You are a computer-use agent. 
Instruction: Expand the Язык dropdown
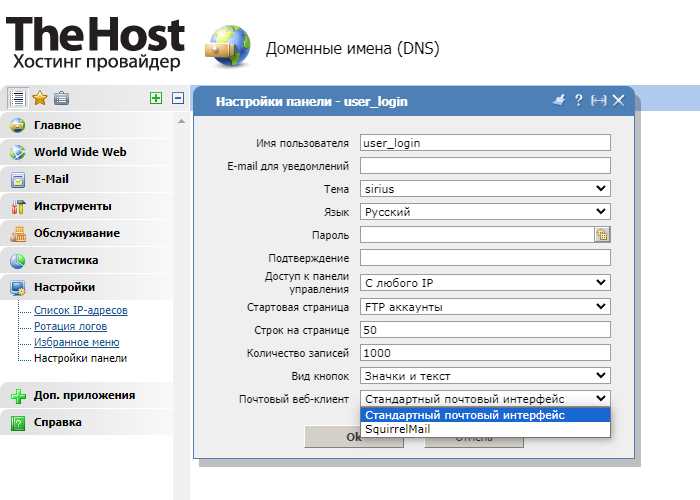click(x=485, y=212)
